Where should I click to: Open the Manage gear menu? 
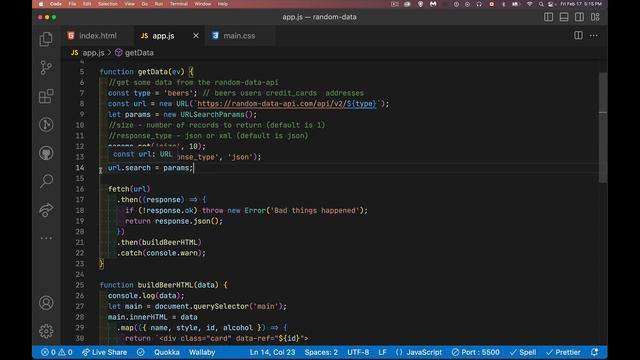pyautogui.click(x=46, y=331)
